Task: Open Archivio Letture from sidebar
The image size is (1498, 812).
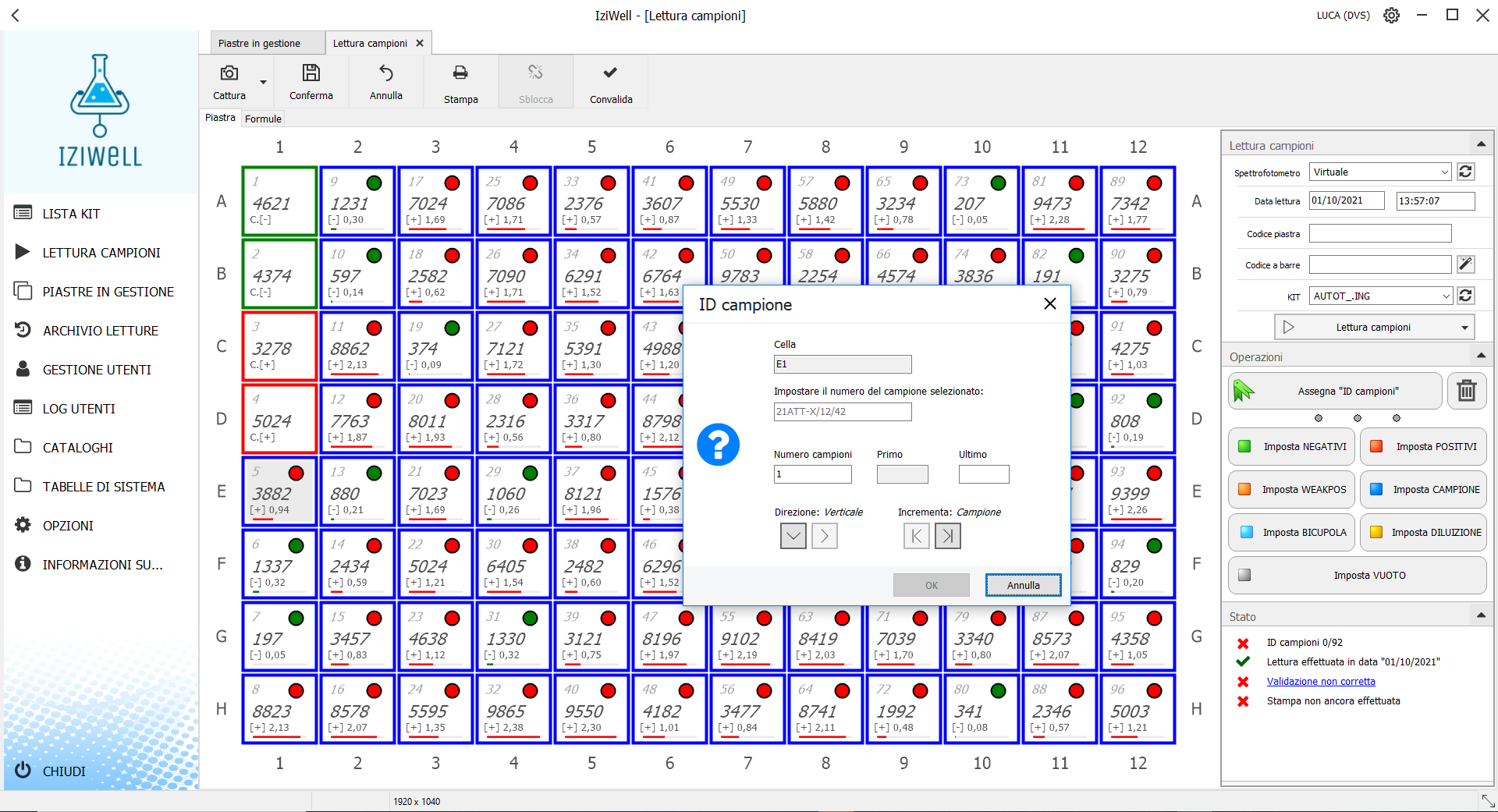Action: [x=100, y=331]
